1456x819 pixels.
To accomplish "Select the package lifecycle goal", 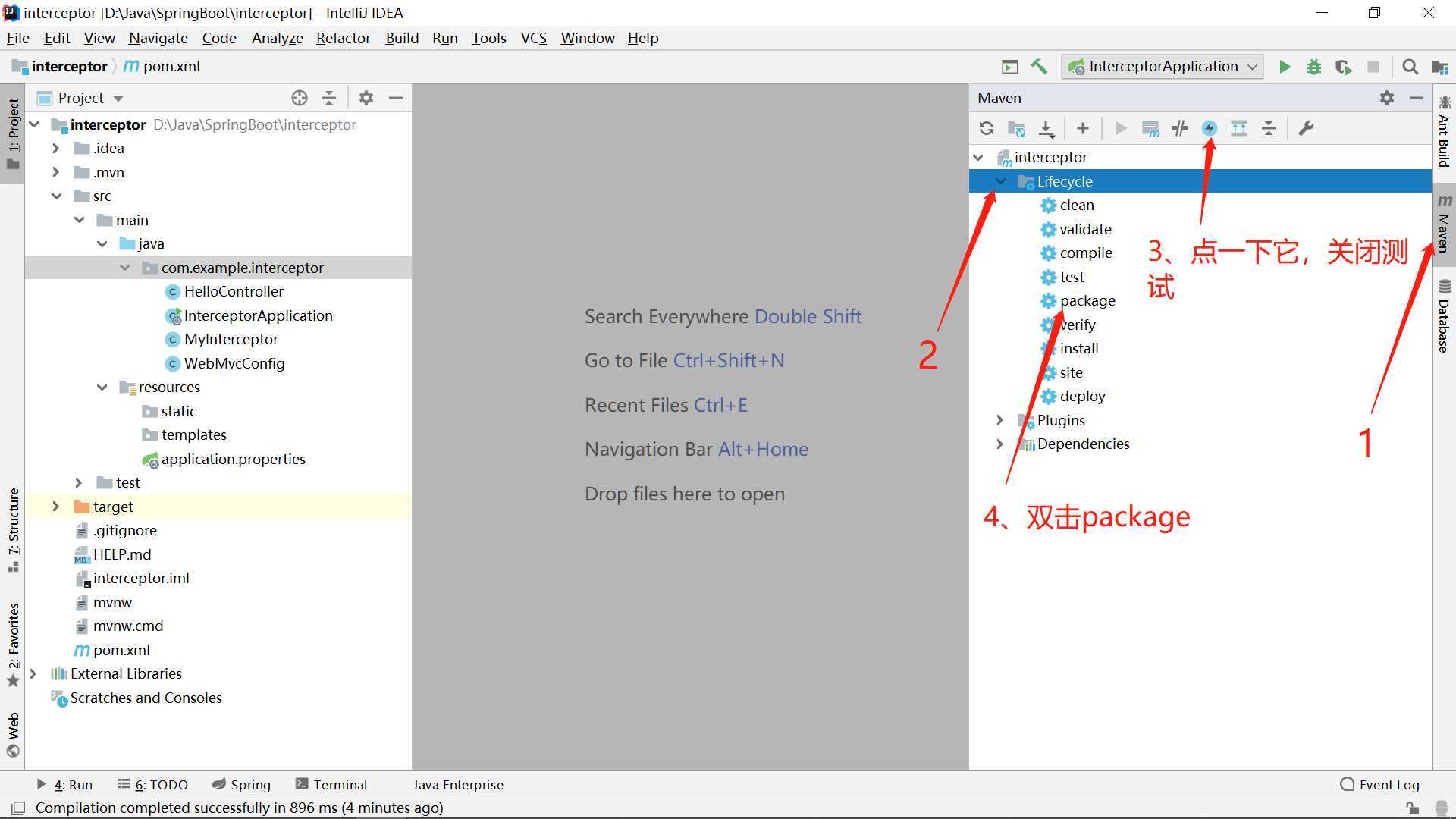I will 1087,301.
